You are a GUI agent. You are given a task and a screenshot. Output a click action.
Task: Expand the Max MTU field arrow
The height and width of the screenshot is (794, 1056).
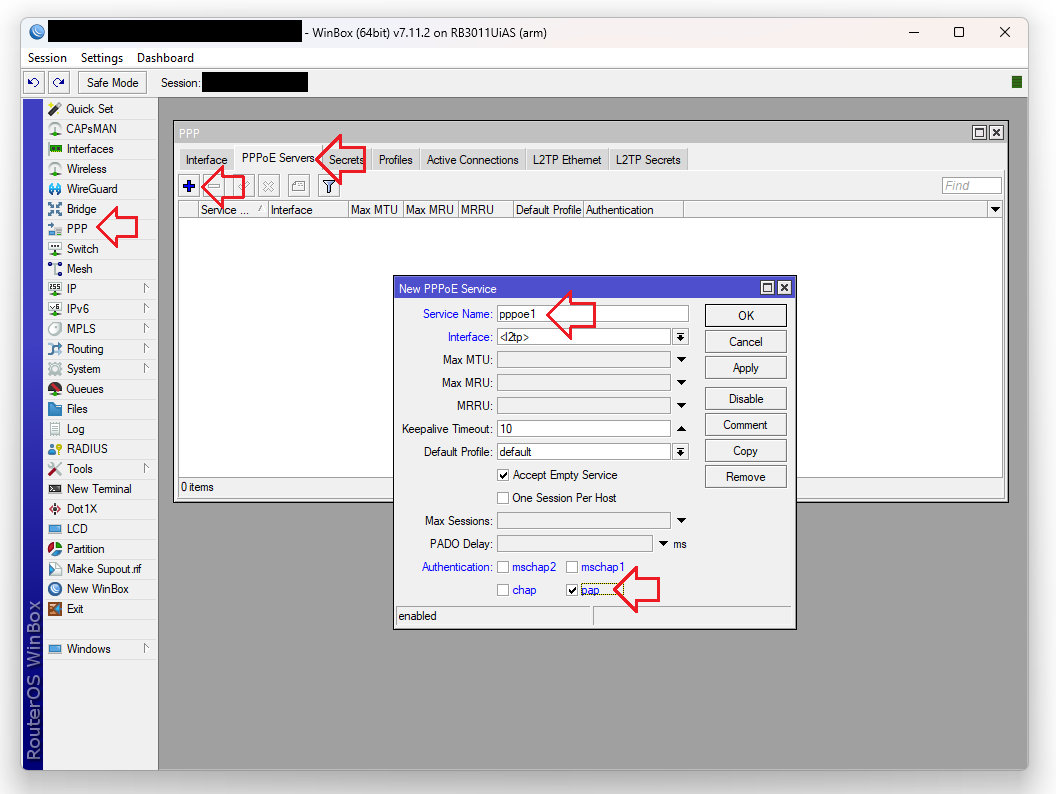tap(681, 360)
